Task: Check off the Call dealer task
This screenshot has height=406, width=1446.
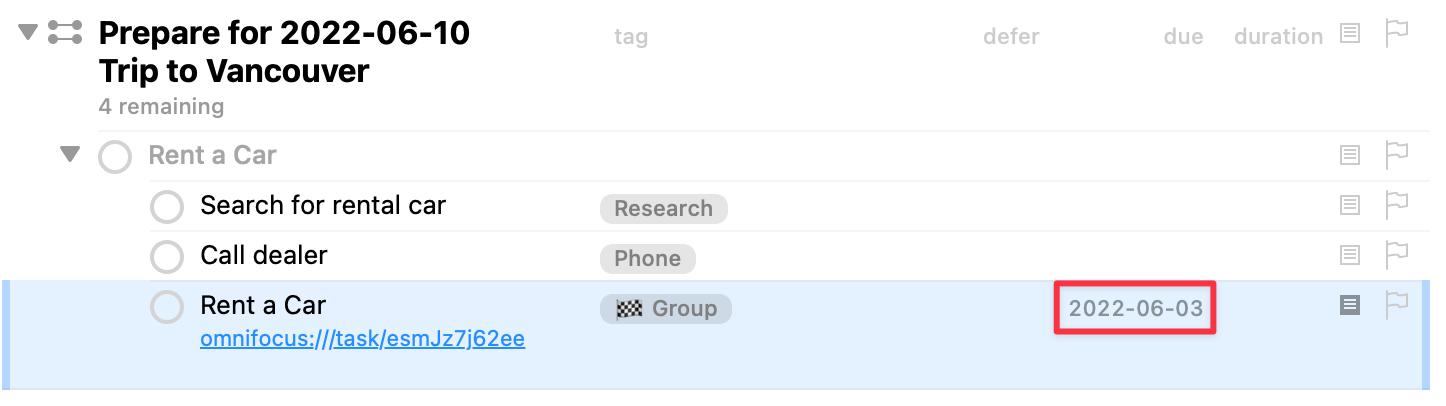Action: click(166, 257)
